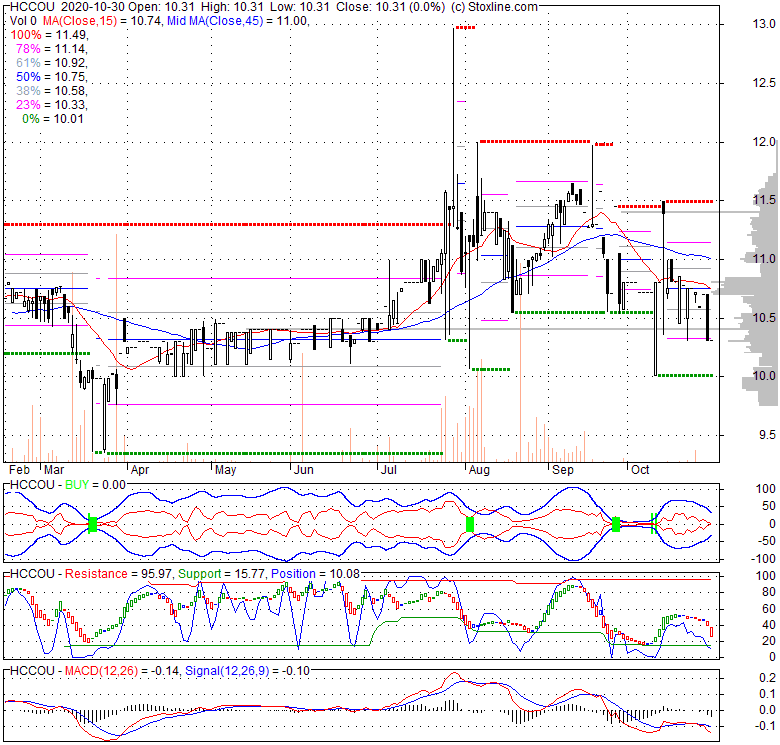Click the 20 label on Resistance panel axis
The width and height of the screenshot is (780, 745).
click(769, 641)
